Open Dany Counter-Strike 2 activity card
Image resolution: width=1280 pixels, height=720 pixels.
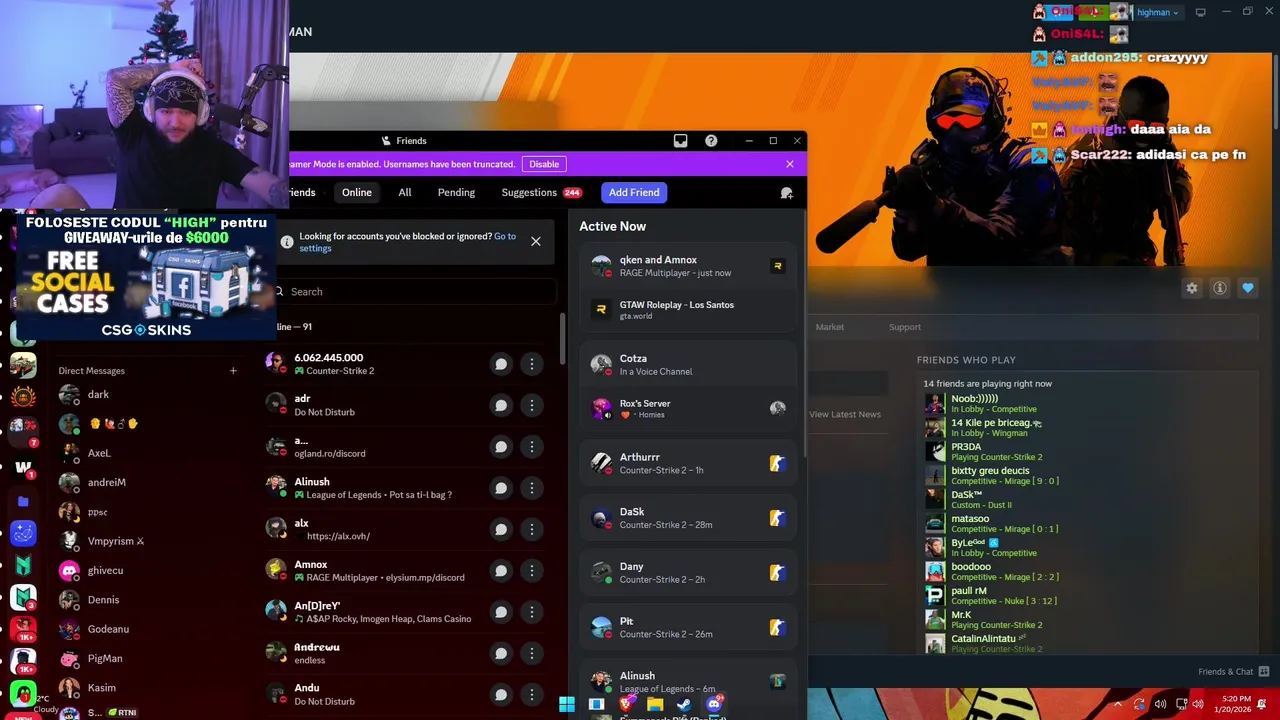(x=688, y=573)
